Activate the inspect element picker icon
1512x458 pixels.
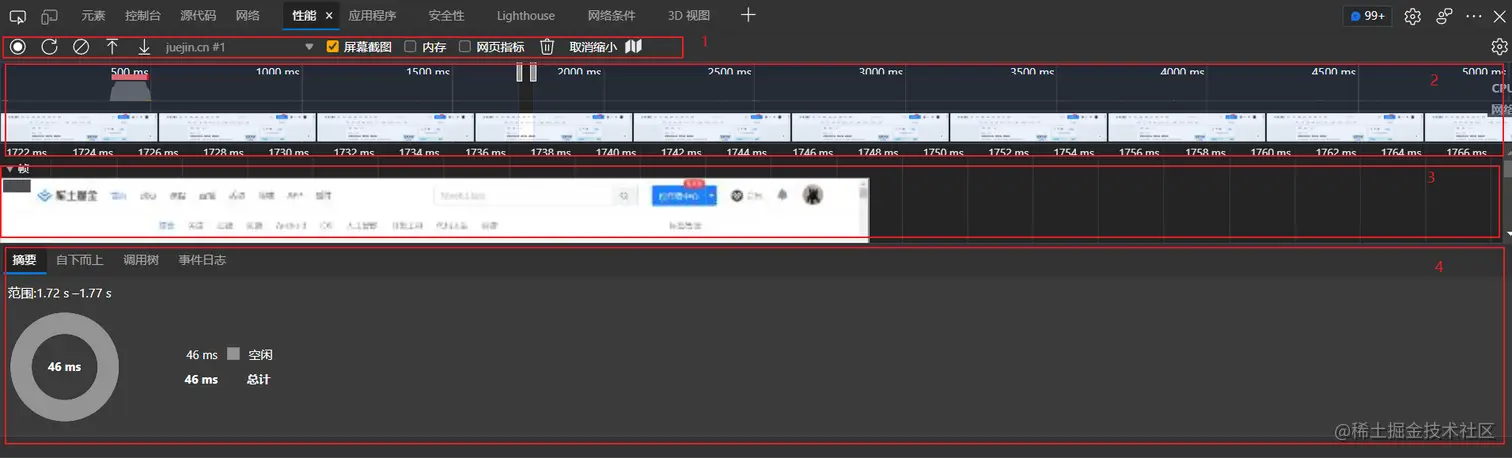pyautogui.click(x=18, y=16)
